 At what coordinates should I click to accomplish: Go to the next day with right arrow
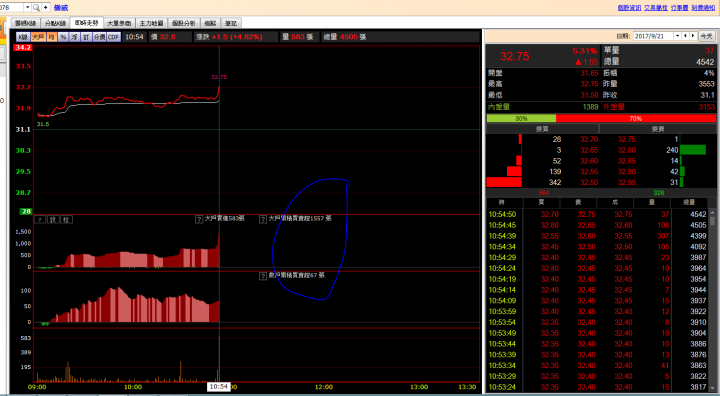tap(693, 36)
